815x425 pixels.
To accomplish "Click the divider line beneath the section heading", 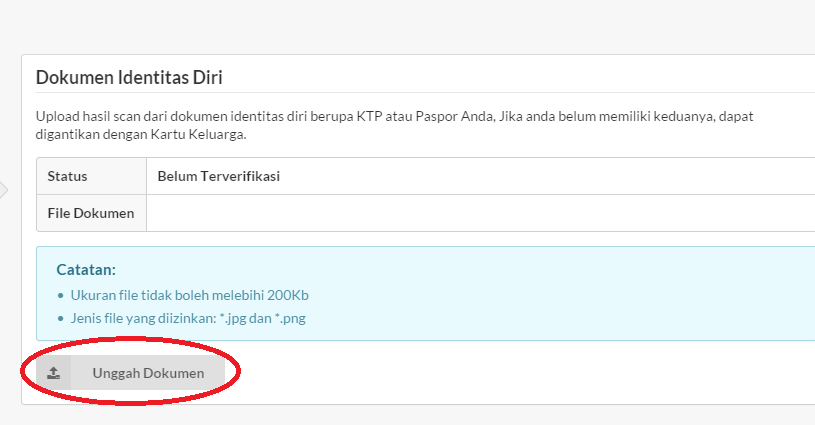I will coord(425,93).
